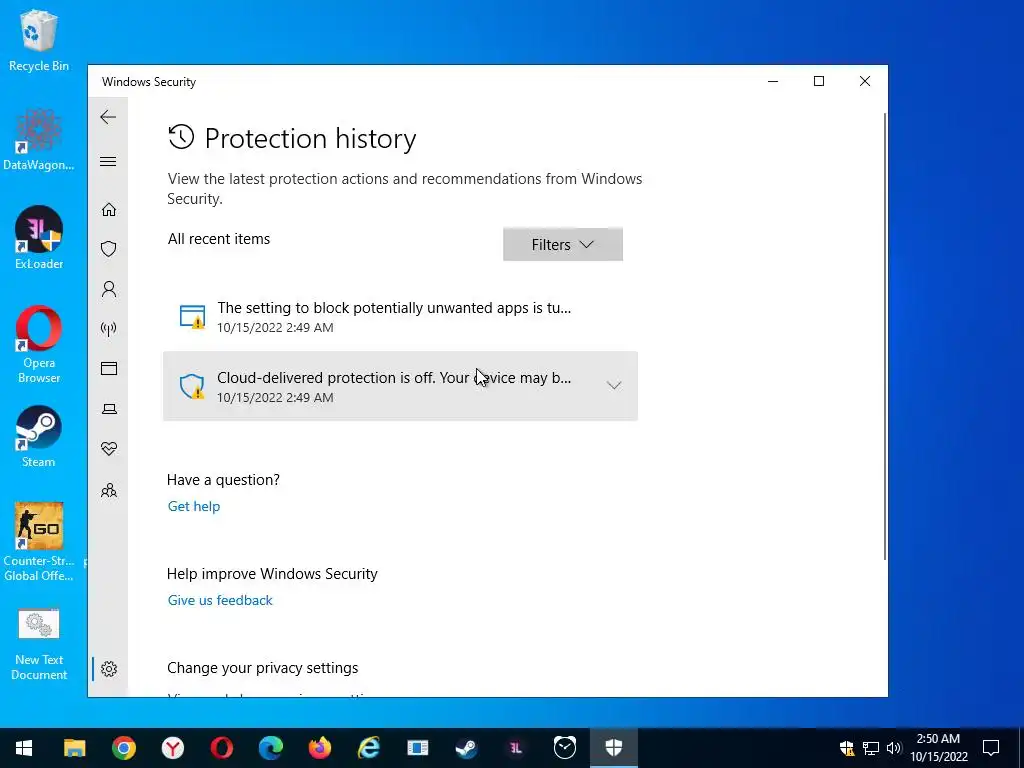
Task: Open Firewall & network protection icon
Action: tap(109, 328)
